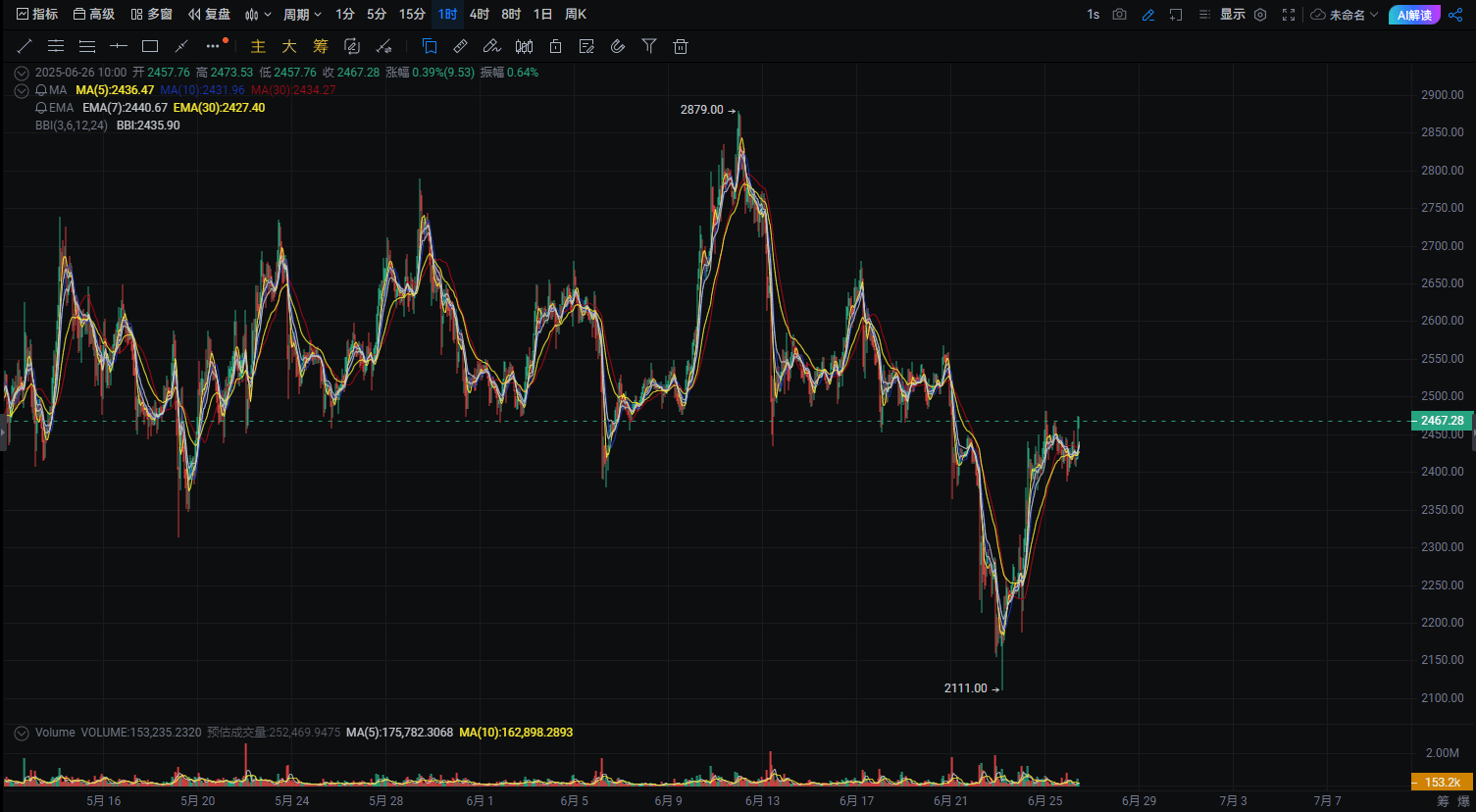Toggle the drawing lock icon
1476x812 pixels.
pos(555,46)
